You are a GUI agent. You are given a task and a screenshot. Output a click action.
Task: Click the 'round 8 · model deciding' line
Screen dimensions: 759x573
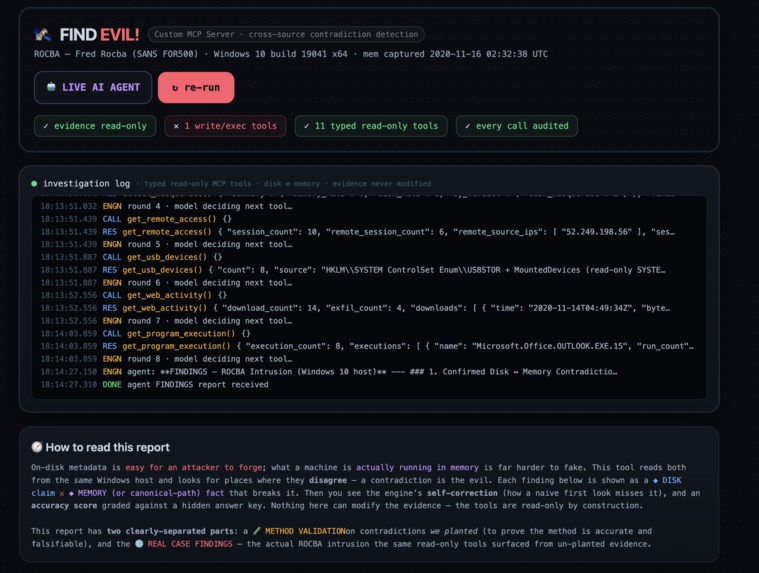pos(166,359)
